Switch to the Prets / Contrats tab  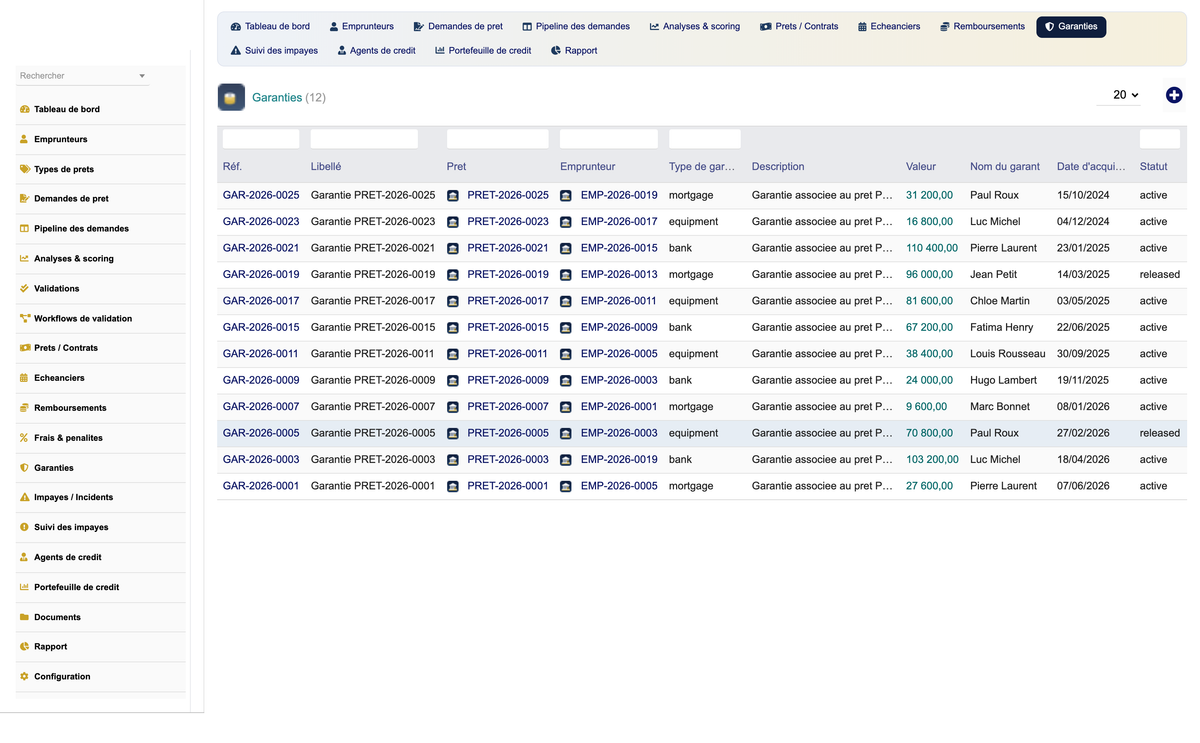point(799,26)
